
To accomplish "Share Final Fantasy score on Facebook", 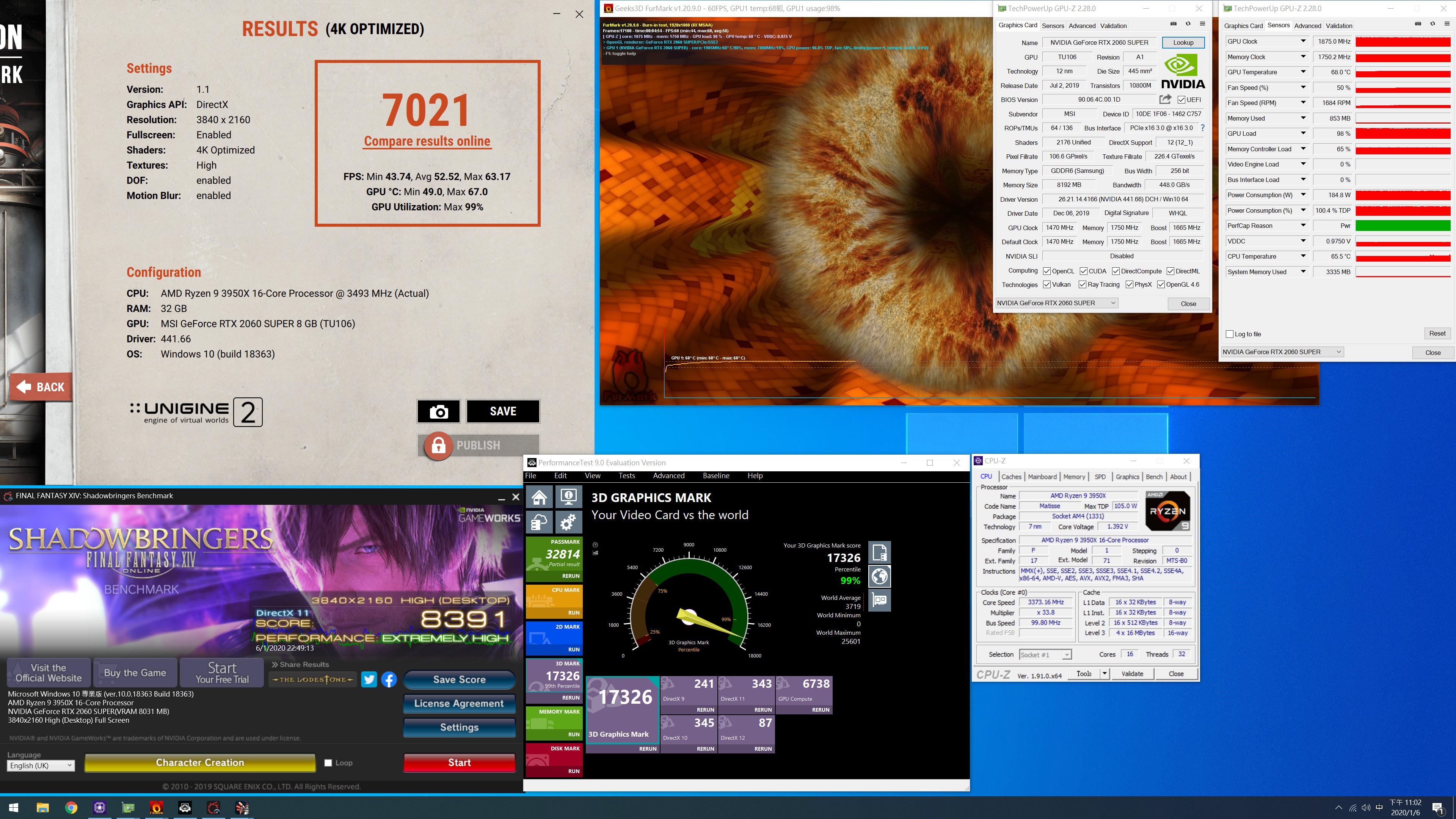I will [x=389, y=679].
